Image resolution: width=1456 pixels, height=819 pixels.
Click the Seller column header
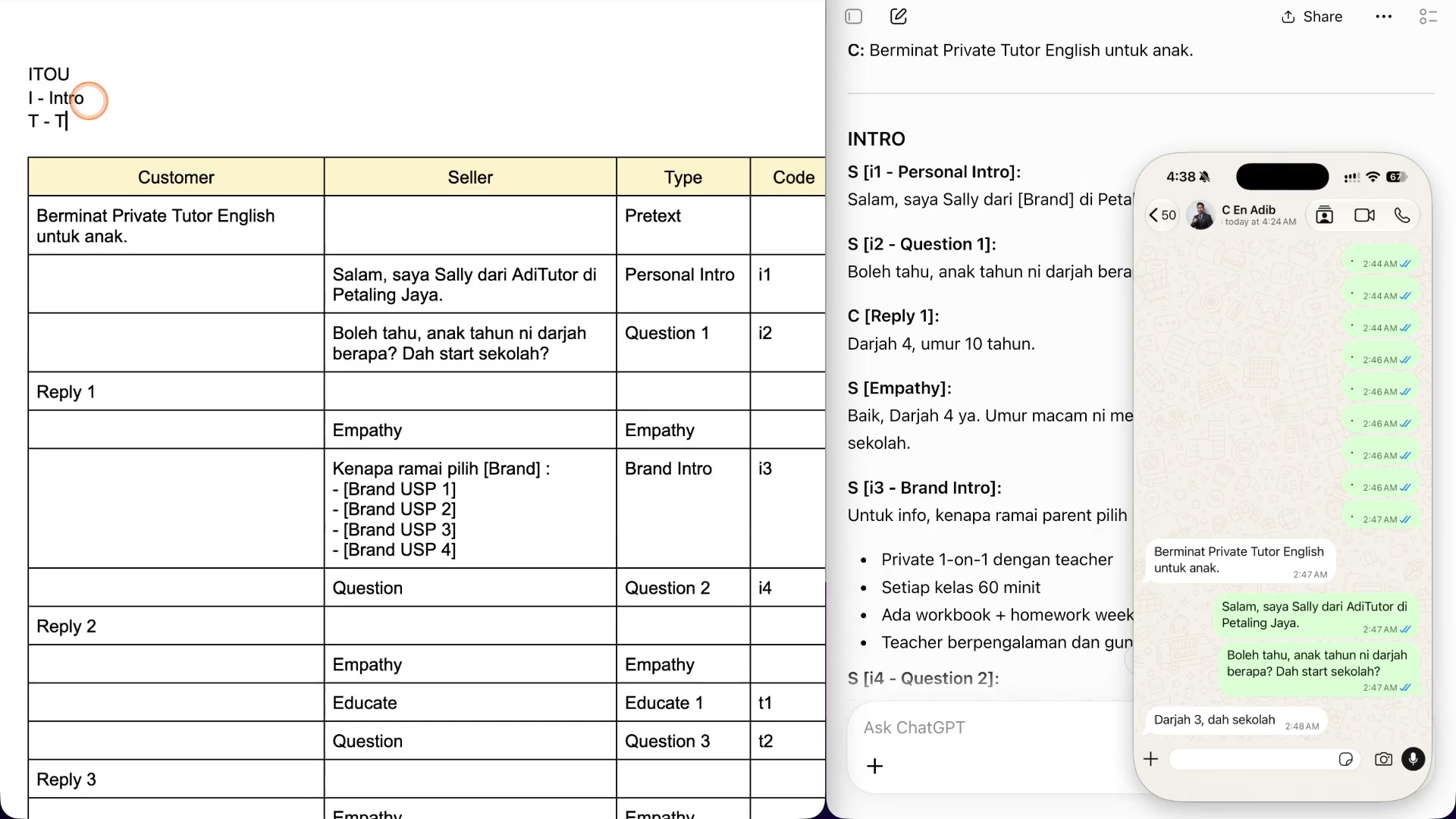[x=470, y=177]
